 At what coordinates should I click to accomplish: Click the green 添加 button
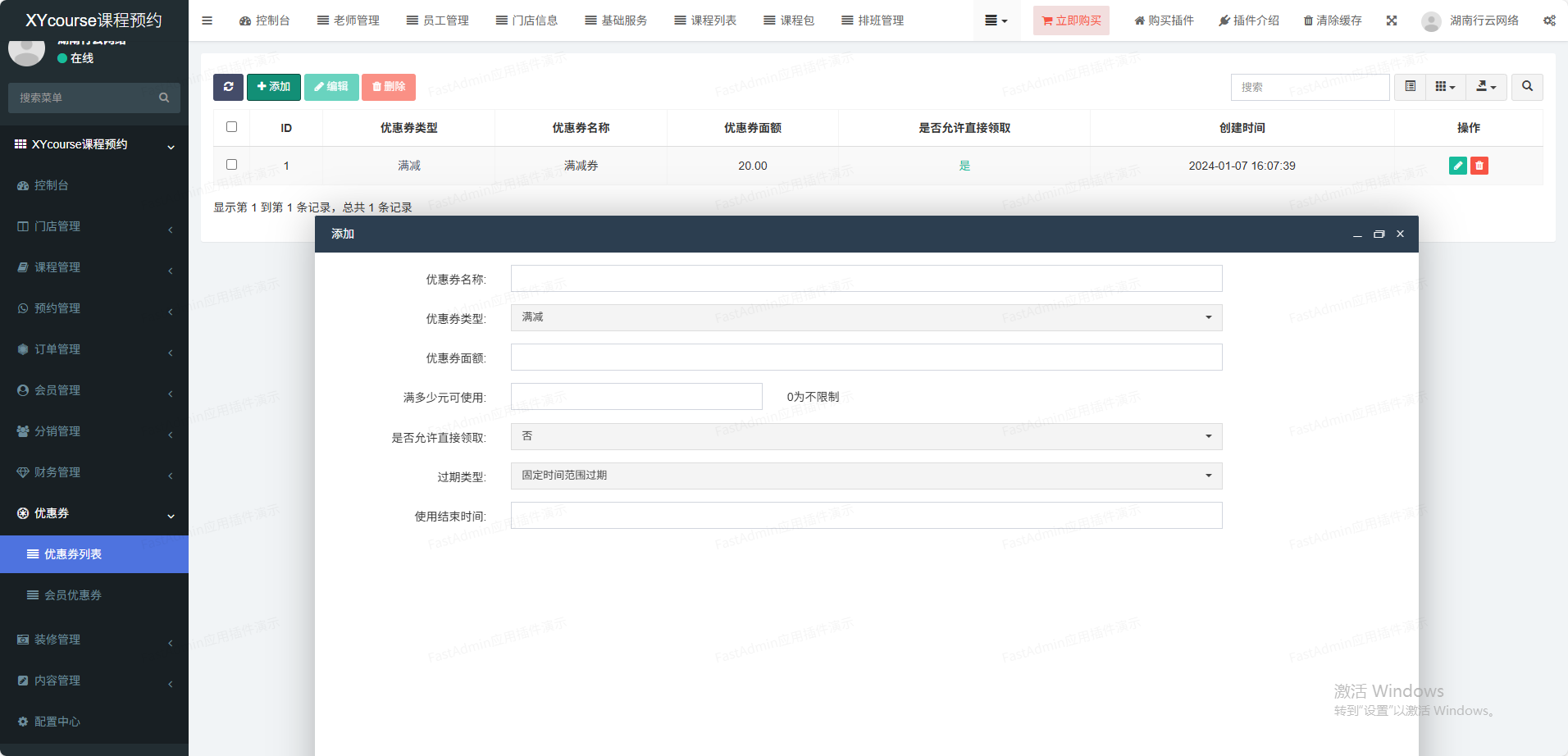(x=274, y=87)
